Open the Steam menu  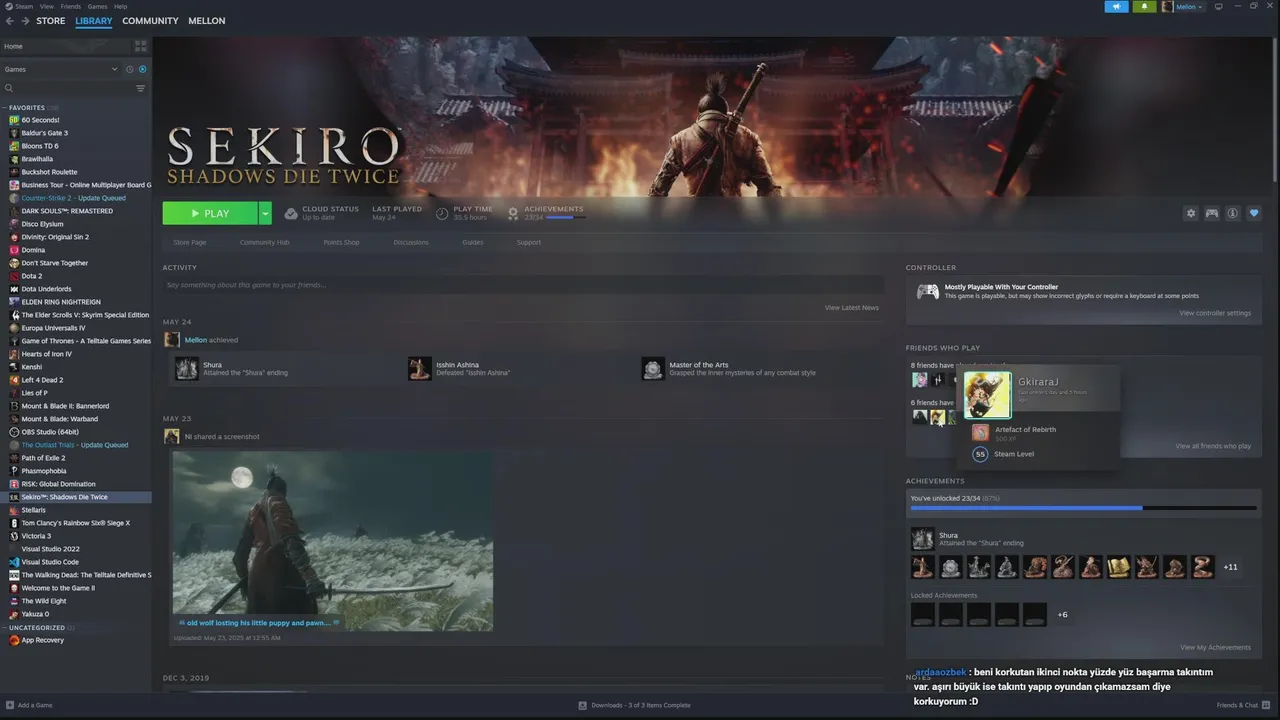(x=25, y=6)
